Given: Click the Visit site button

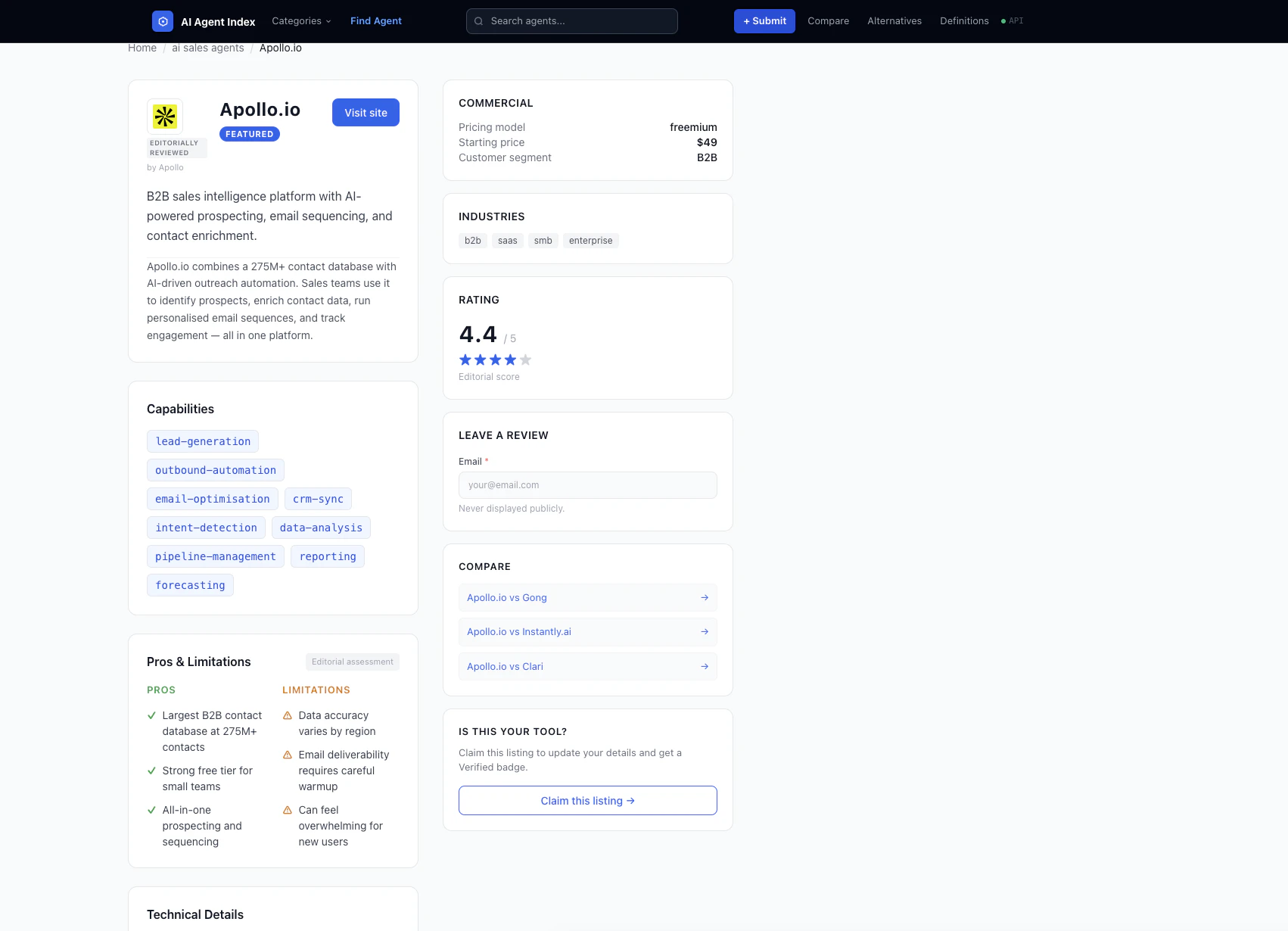Looking at the screenshot, I should point(366,113).
